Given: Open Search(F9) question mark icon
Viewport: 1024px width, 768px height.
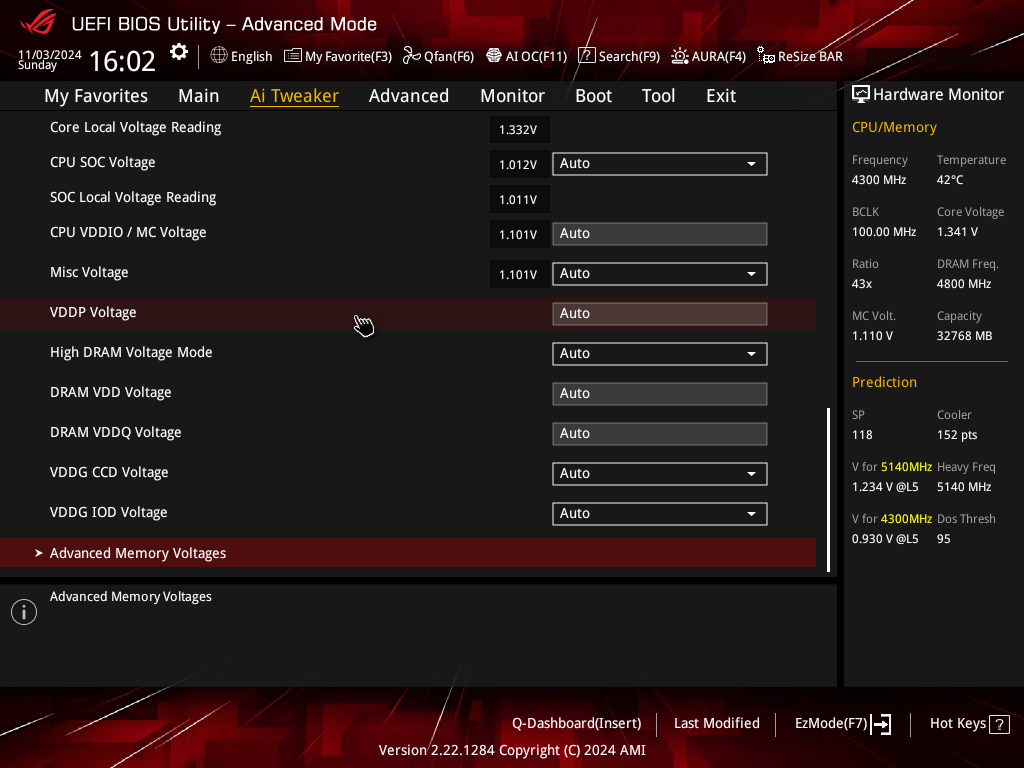Looking at the screenshot, I should click(x=586, y=56).
